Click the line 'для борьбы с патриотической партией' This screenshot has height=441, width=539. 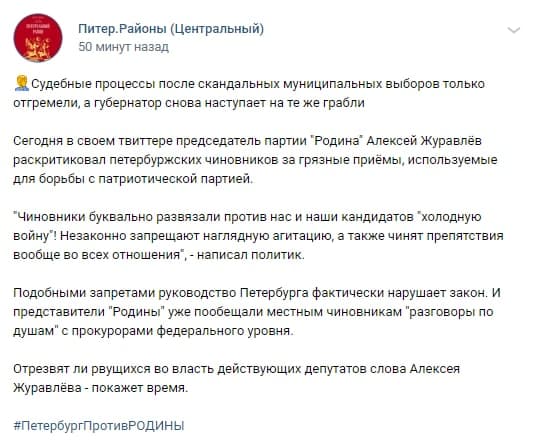133,179
